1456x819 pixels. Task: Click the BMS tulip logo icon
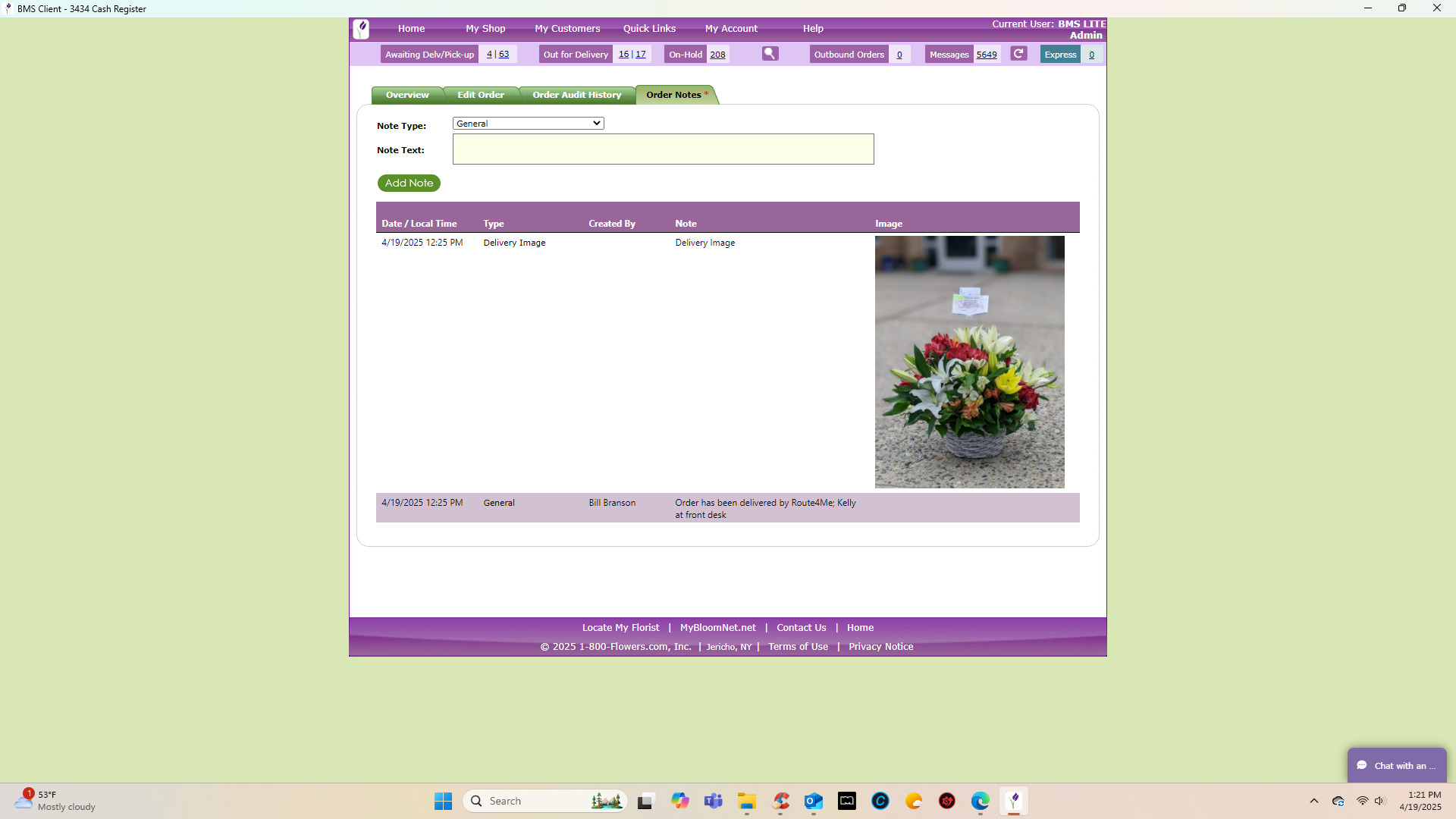pos(361,29)
